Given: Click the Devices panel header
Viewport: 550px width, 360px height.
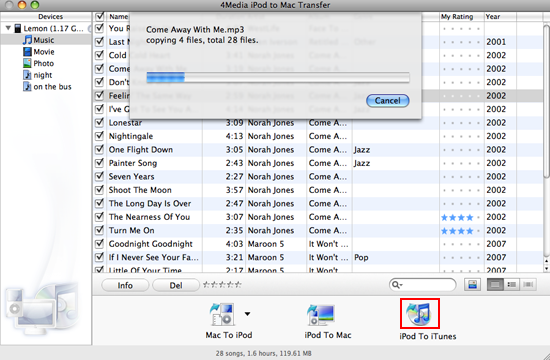Looking at the screenshot, I should [46, 16].
